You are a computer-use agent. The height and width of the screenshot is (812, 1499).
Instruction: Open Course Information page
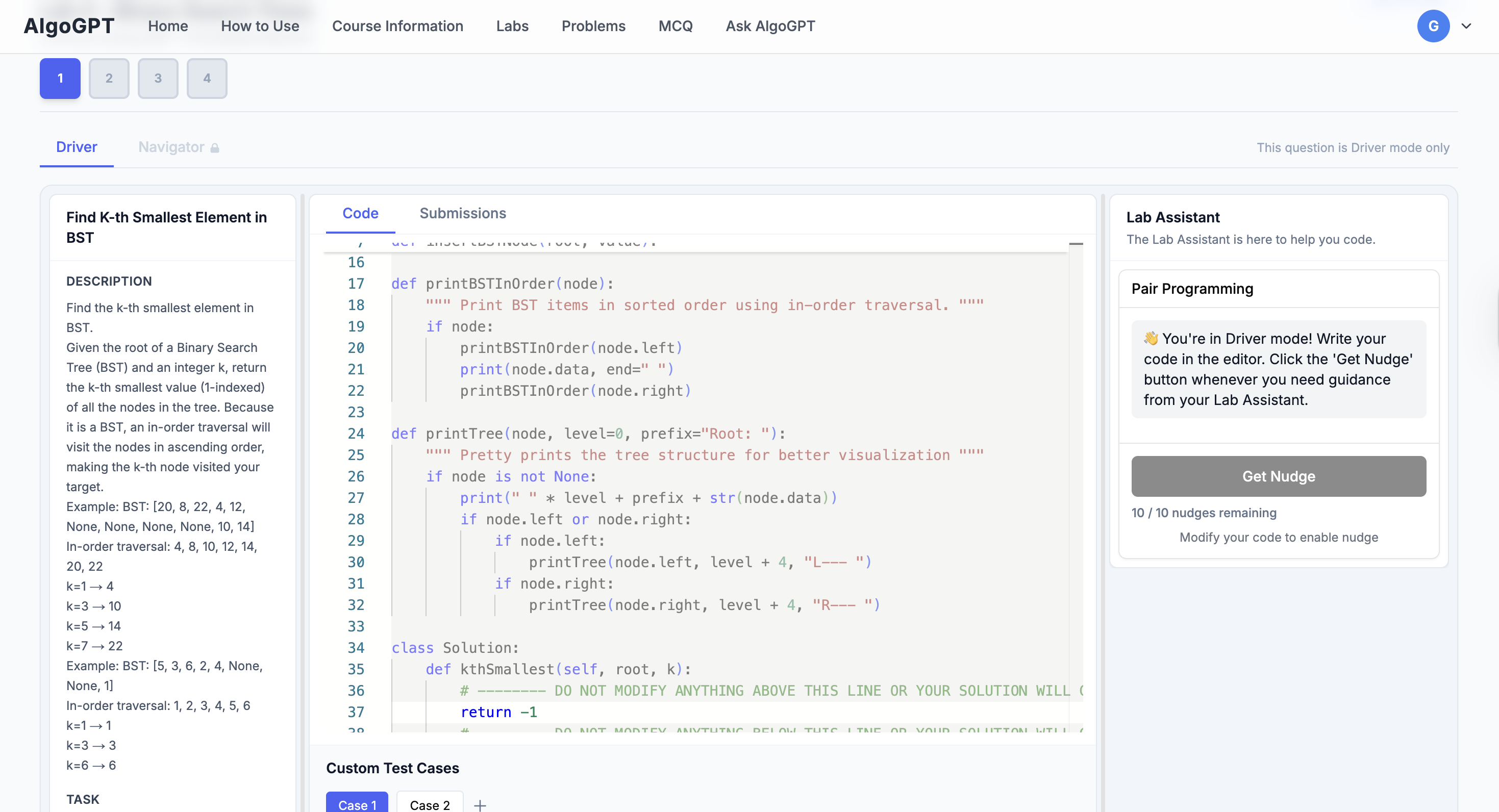click(397, 26)
